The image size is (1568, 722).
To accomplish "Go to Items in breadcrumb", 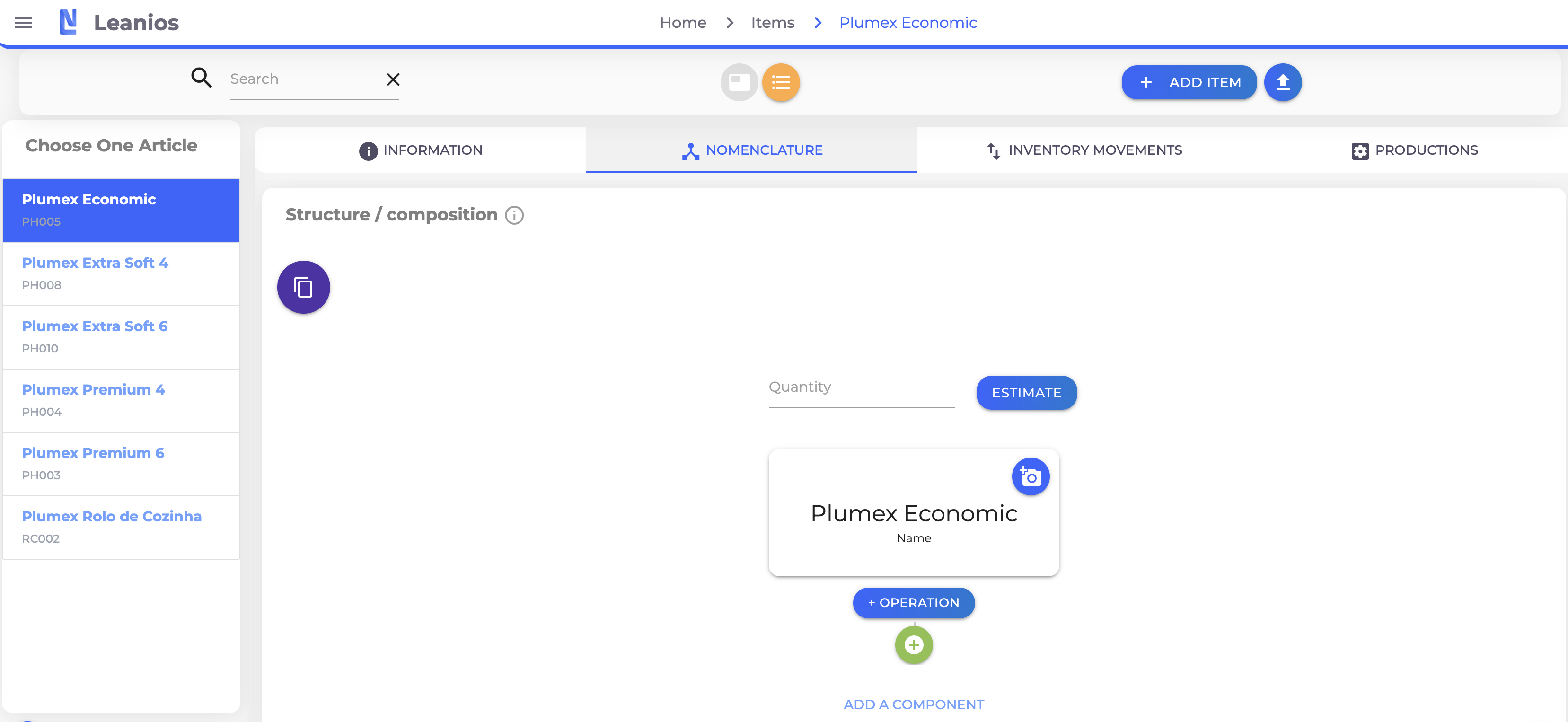I will [772, 23].
